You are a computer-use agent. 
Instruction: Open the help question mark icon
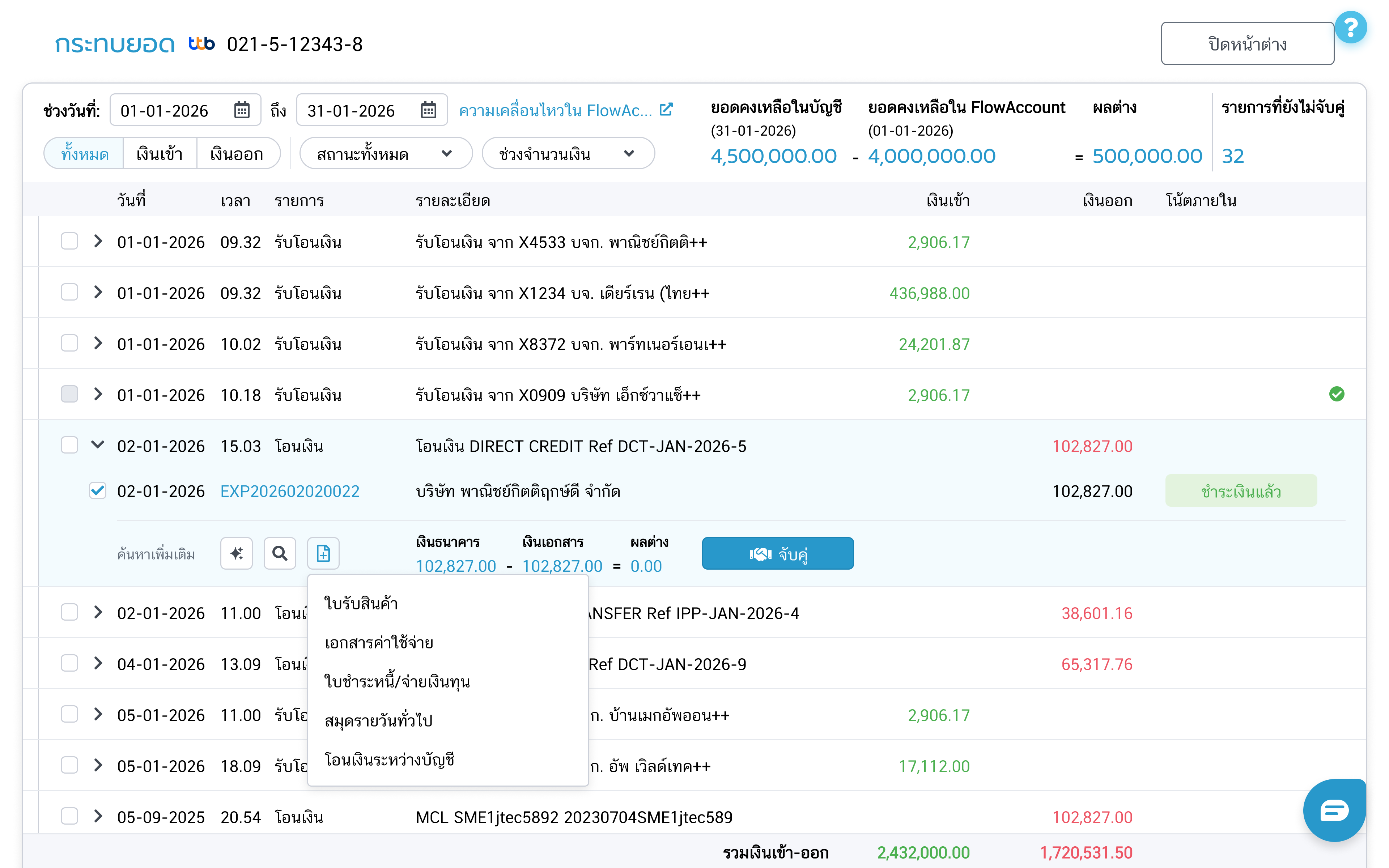click(1351, 27)
